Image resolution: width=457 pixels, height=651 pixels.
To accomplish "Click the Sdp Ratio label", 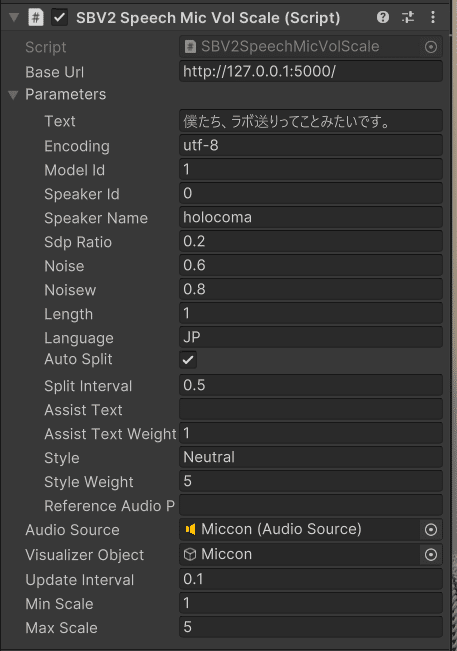I will tap(78, 242).
